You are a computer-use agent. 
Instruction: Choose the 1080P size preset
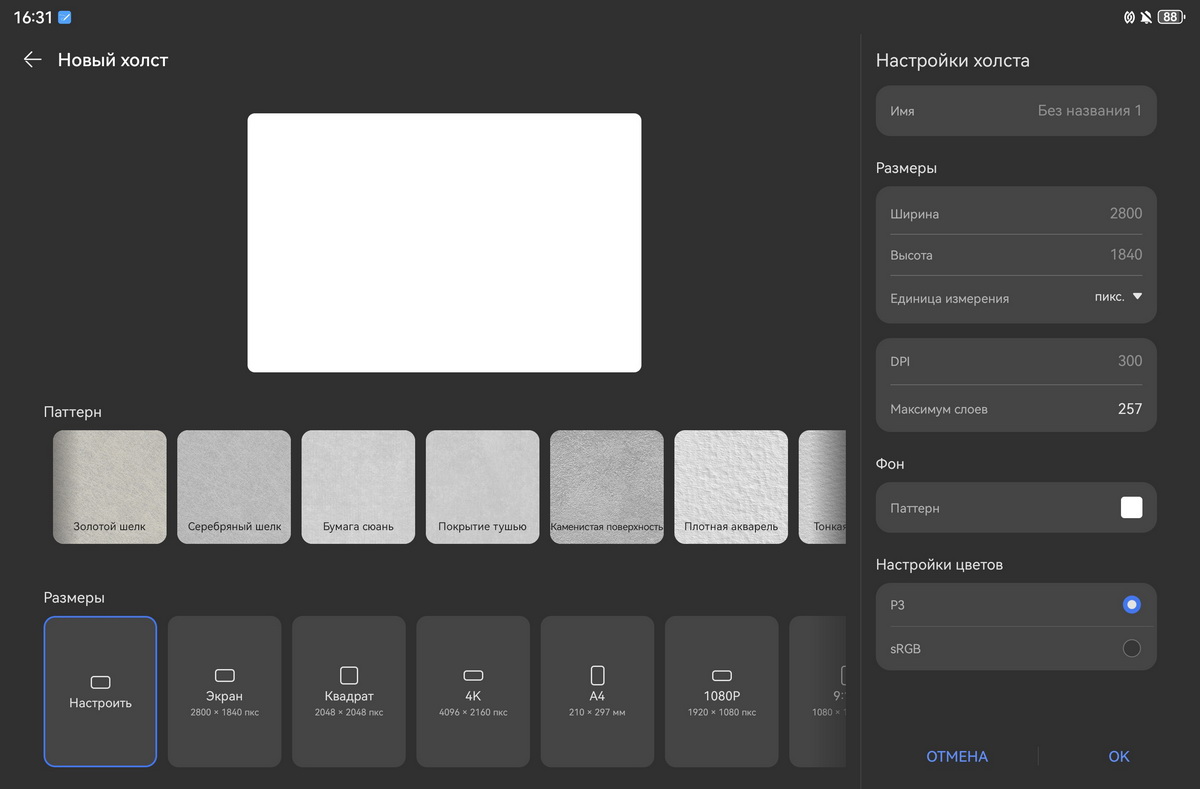click(x=721, y=691)
